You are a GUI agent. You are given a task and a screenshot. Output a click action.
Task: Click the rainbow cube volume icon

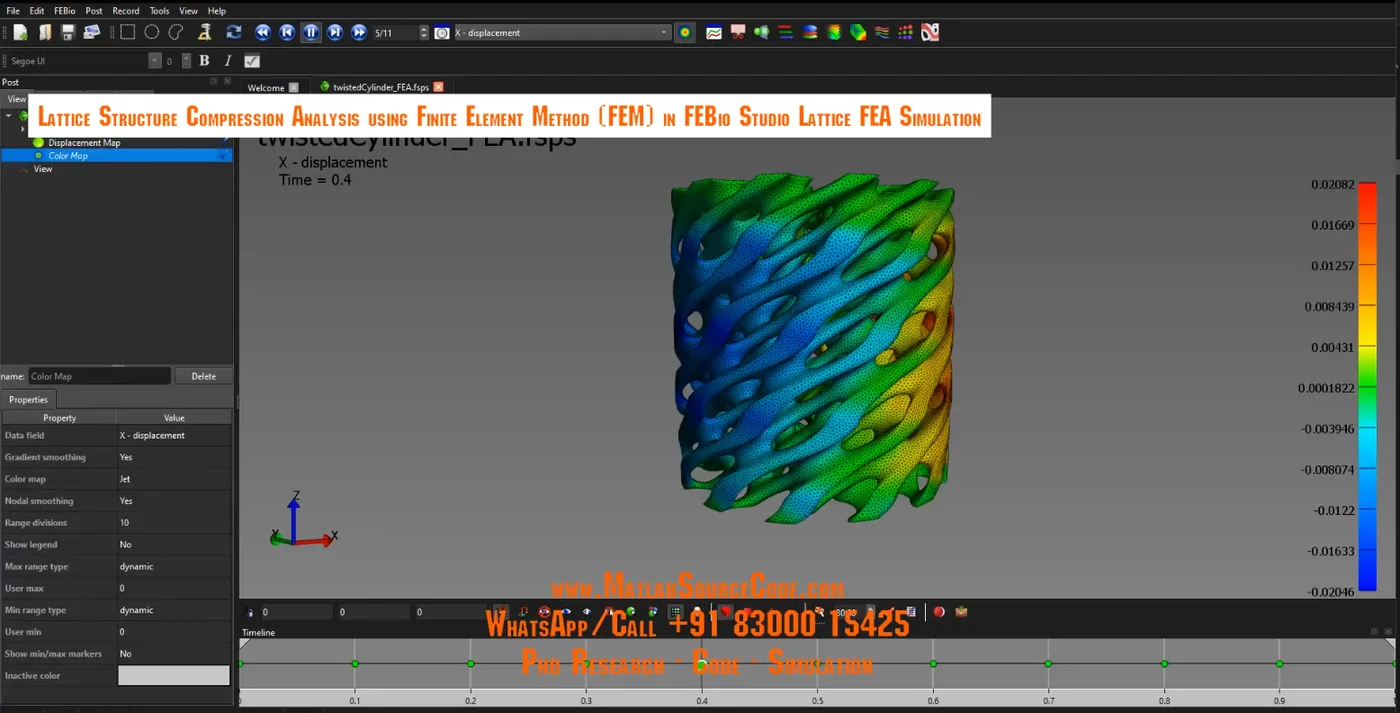pos(858,33)
